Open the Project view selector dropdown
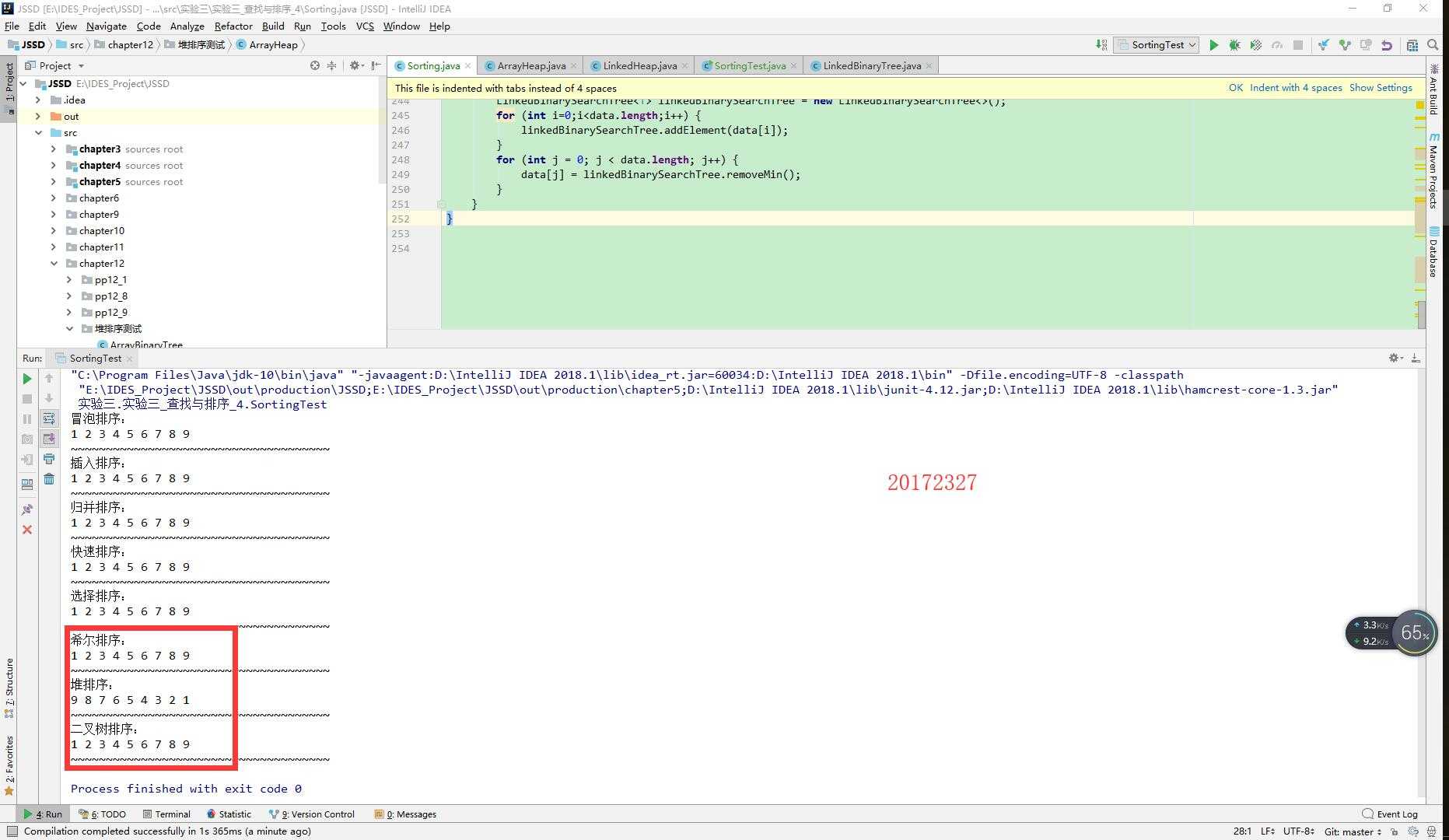Viewport: 1449px width, 840px height. [54, 65]
